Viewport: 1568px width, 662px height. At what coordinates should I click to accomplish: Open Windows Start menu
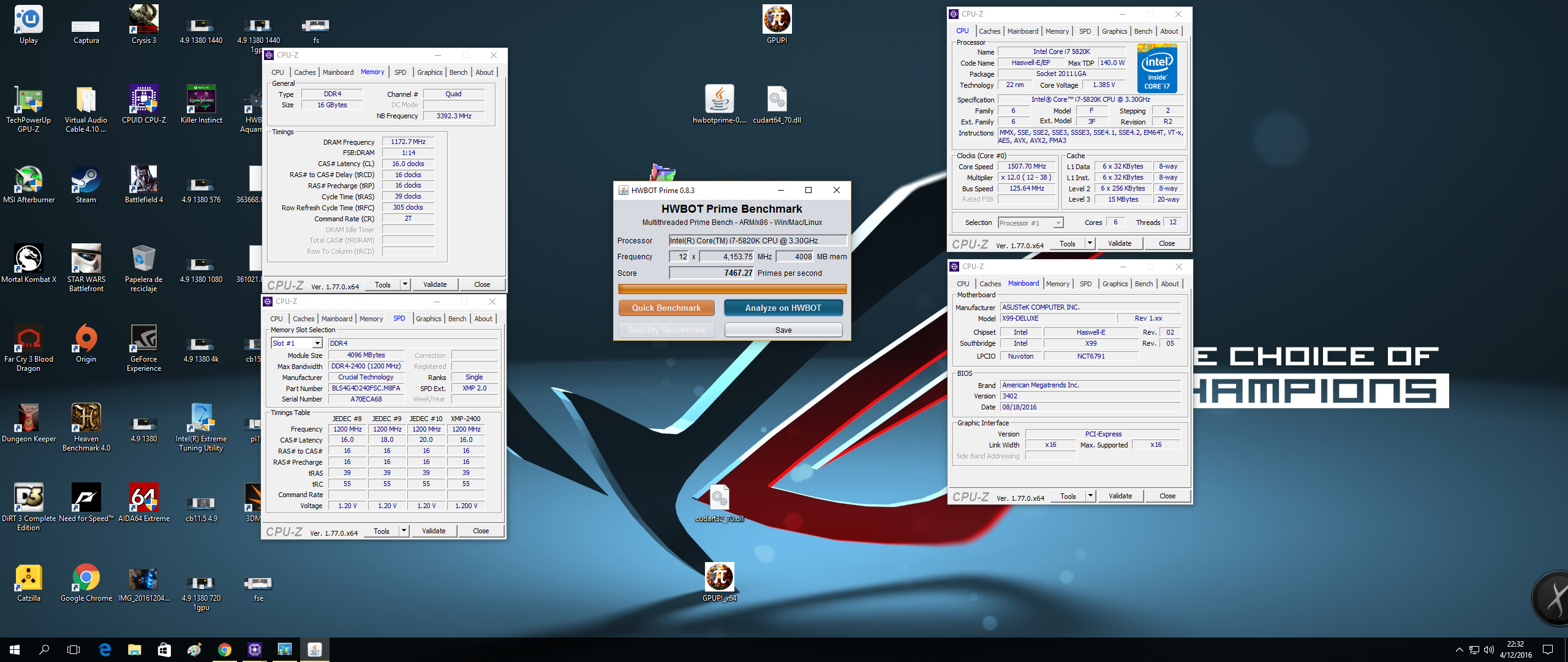pyautogui.click(x=15, y=650)
